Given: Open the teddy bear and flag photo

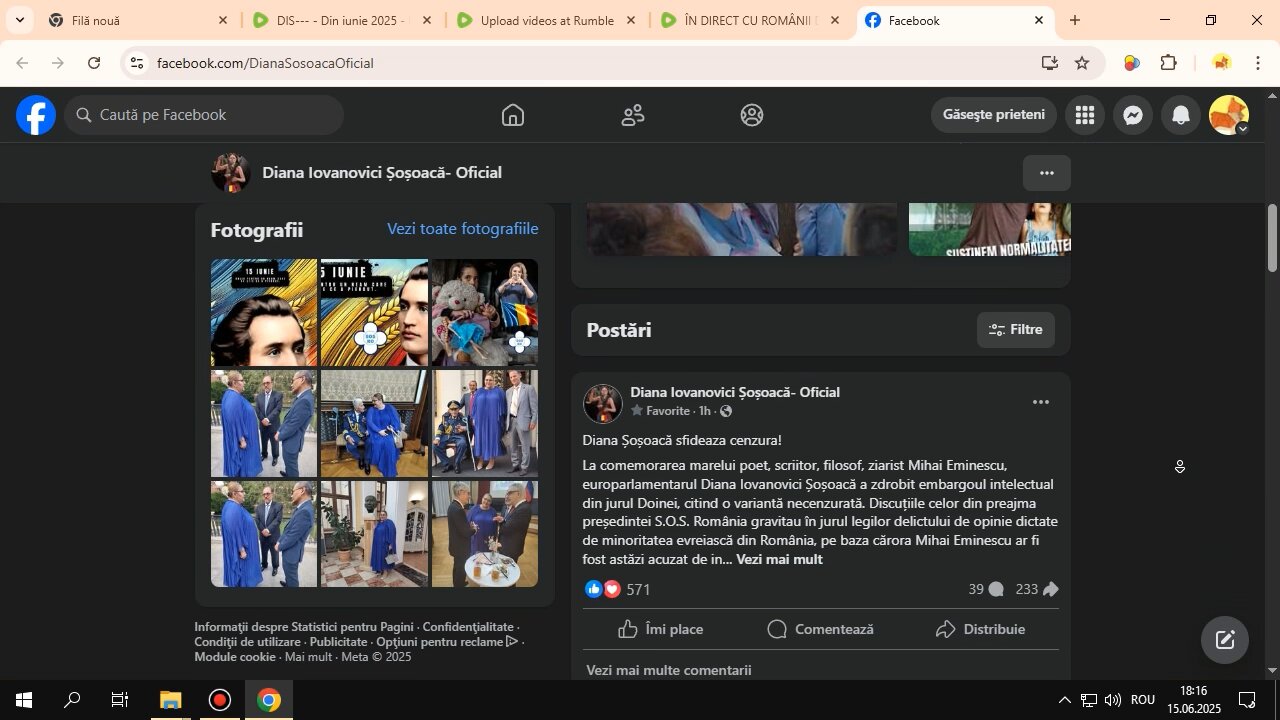Looking at the screenshot, I should coord(485,313).
